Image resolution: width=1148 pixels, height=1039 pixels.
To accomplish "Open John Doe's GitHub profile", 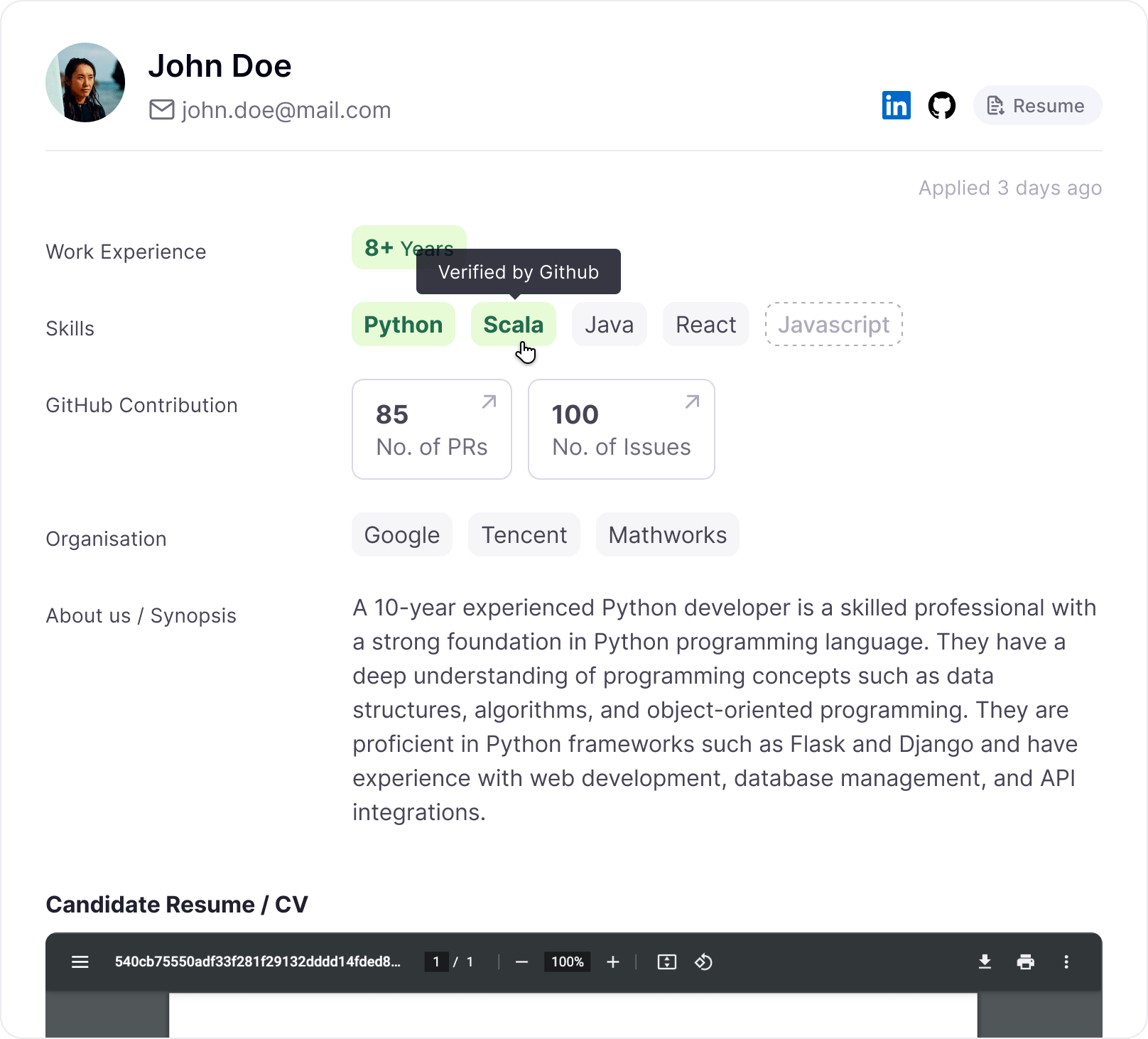I will pos(943,105).
